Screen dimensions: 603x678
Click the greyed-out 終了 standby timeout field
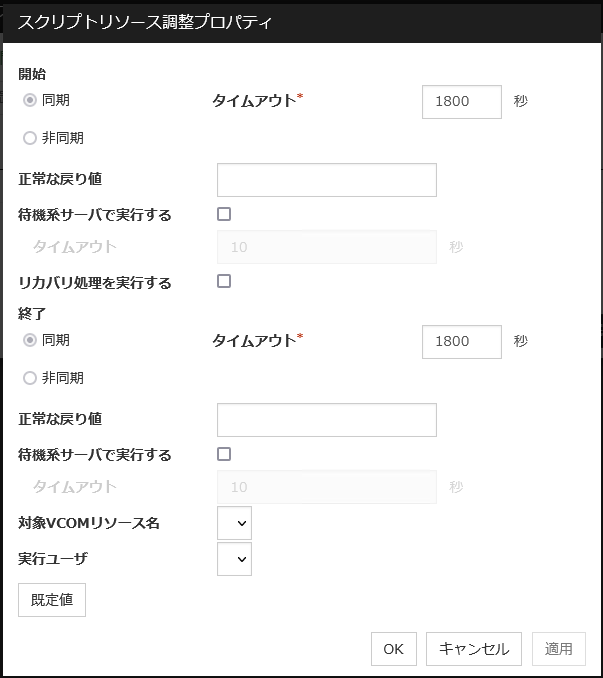point(326,487)
